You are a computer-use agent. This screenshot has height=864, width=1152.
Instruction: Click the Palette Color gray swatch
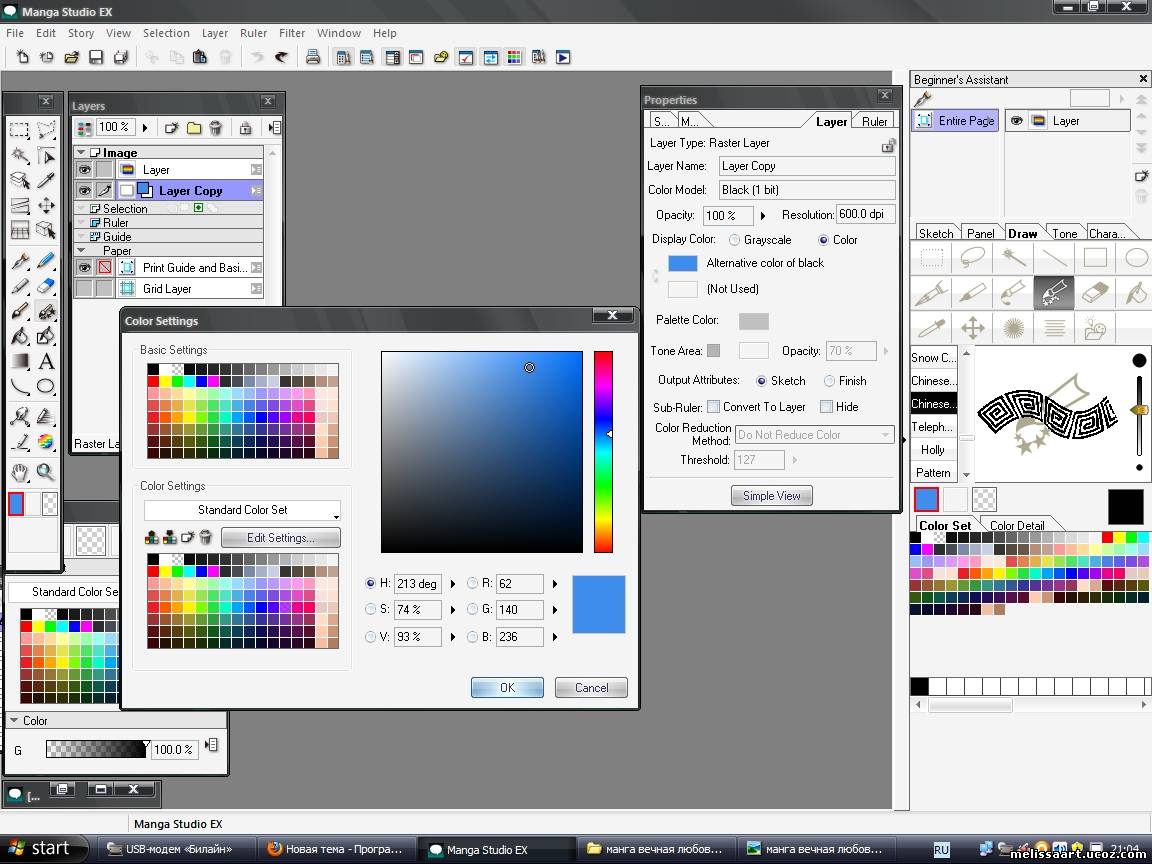tap(754, 321)
